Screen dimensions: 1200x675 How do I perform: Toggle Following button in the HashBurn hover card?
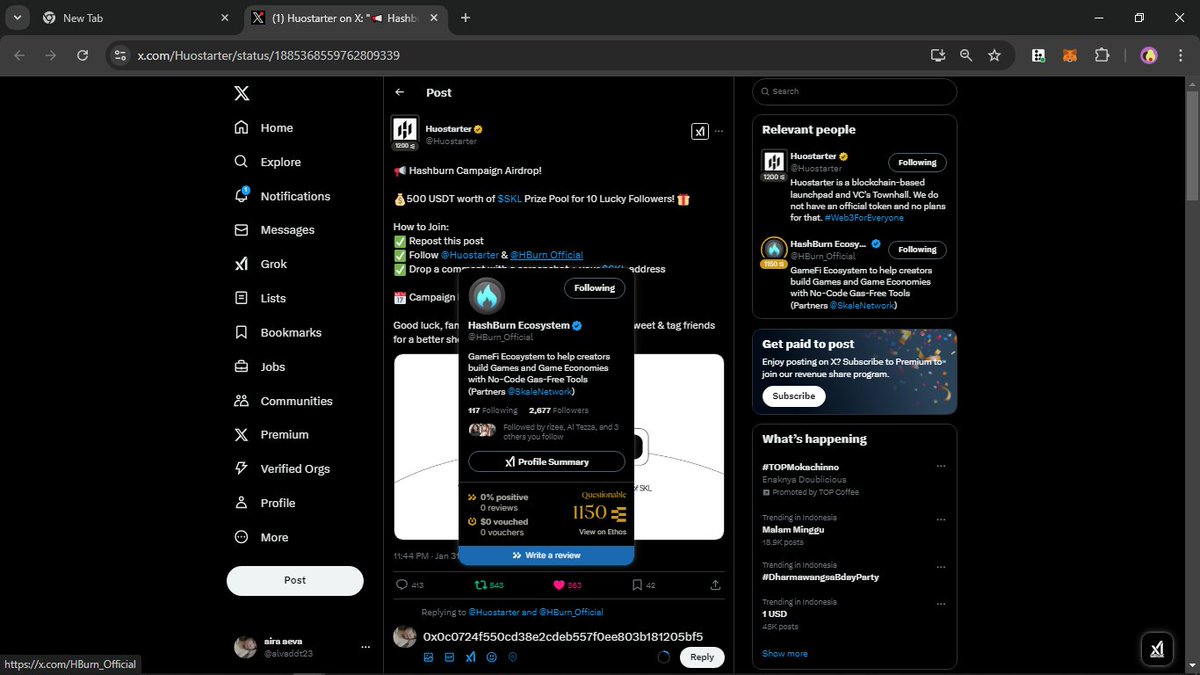click(594, 288)
